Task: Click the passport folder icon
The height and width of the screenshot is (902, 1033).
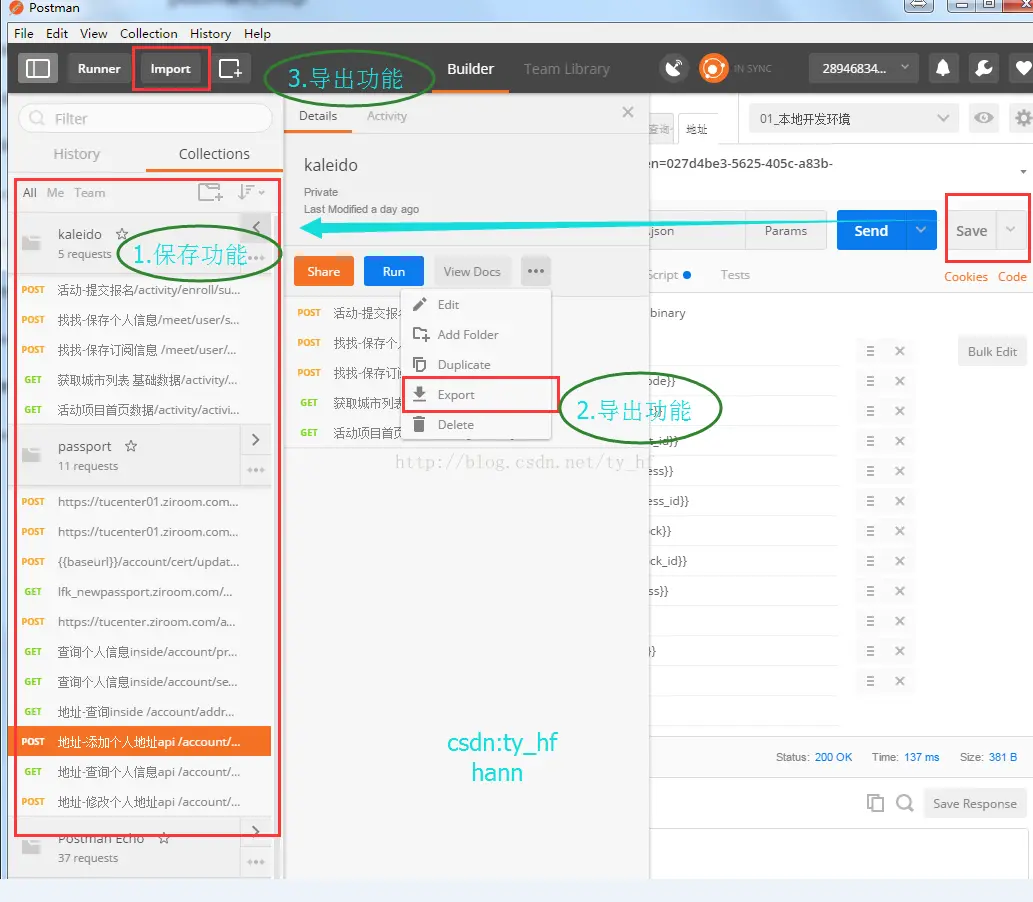Action: [31, 455]
